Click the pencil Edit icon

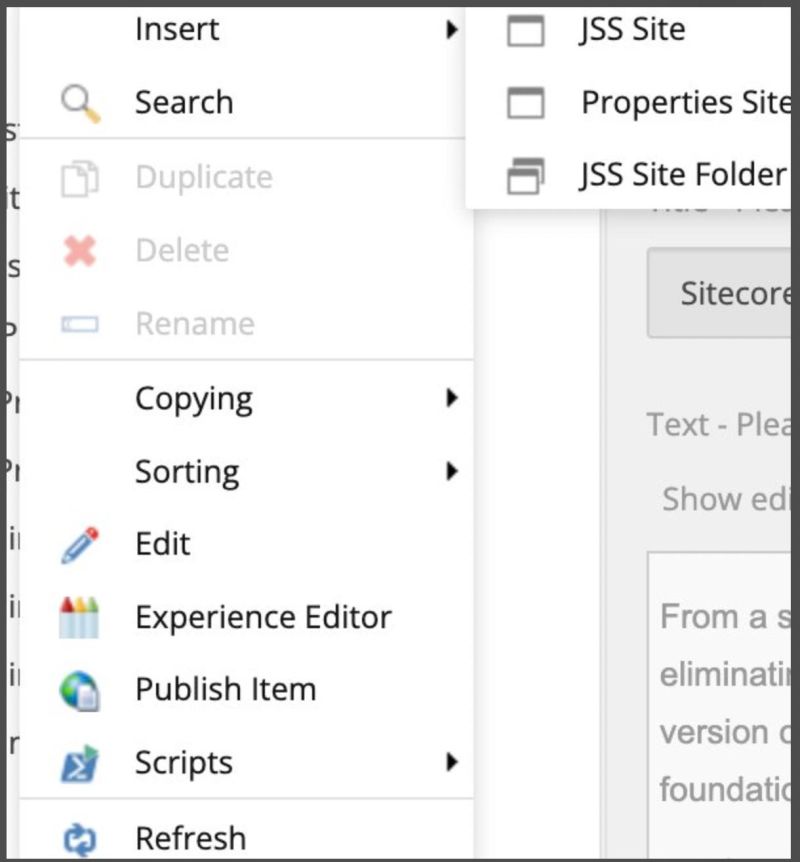pos(79,545)
